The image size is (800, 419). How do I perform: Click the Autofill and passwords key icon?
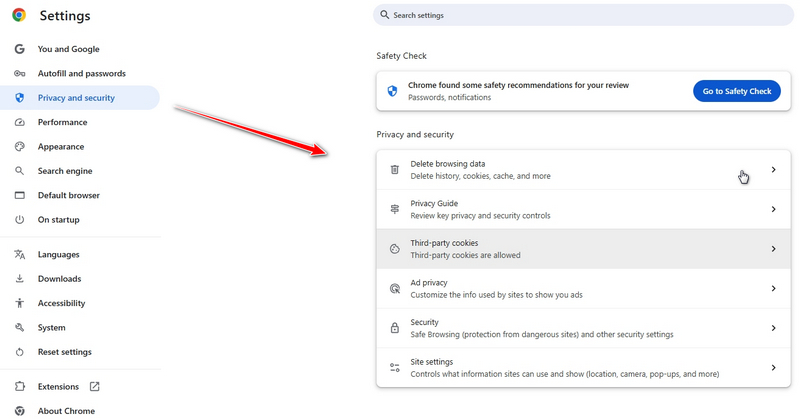click(19, 74)
